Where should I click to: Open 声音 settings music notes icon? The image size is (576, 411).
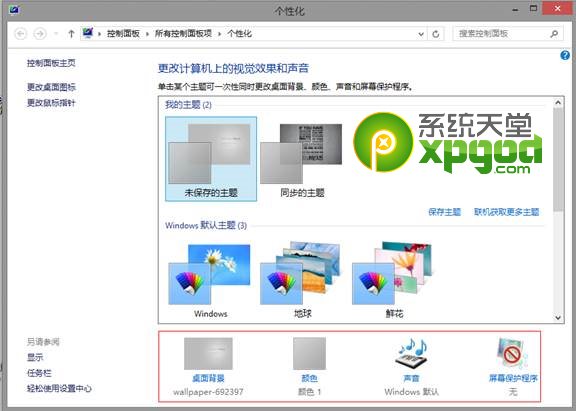coord(412,352)
